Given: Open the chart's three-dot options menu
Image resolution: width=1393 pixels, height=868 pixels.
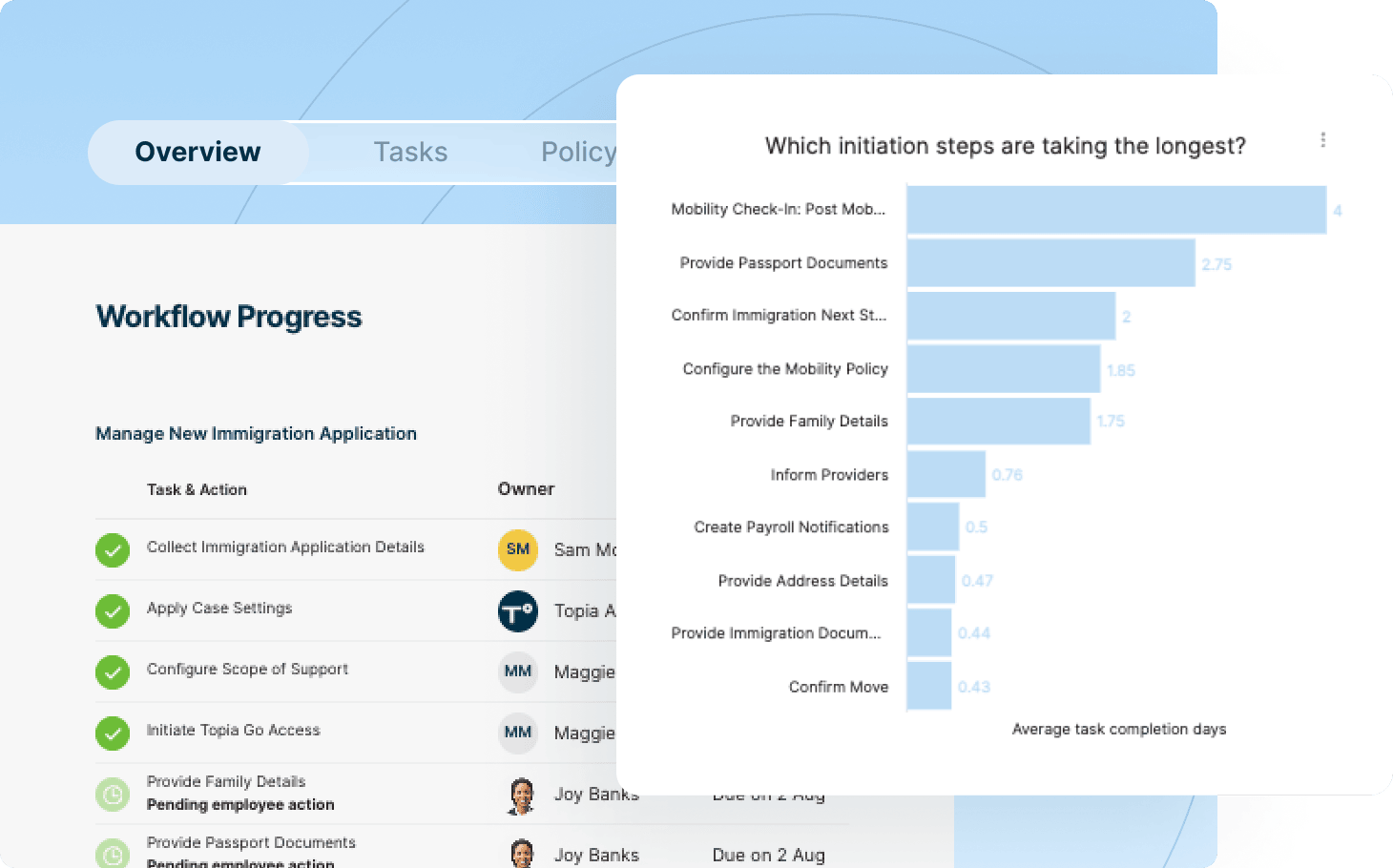Looking at the screenshot, I should point(1322,140).
